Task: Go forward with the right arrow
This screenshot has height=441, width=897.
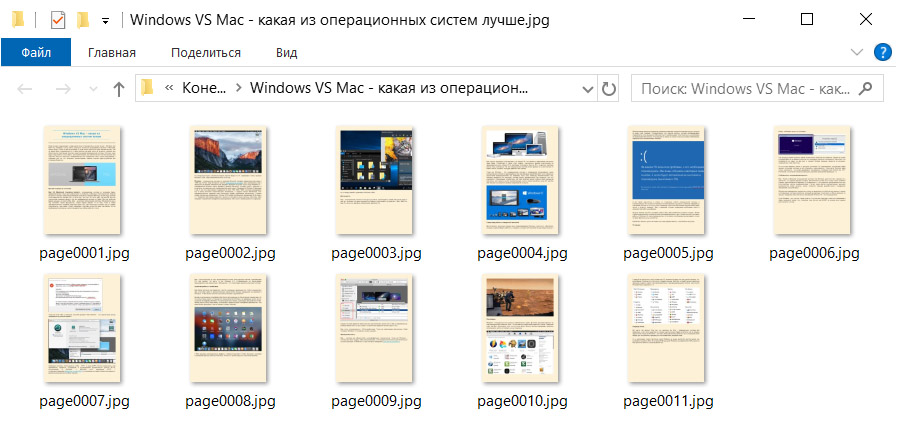Action: tap(62, 89)
